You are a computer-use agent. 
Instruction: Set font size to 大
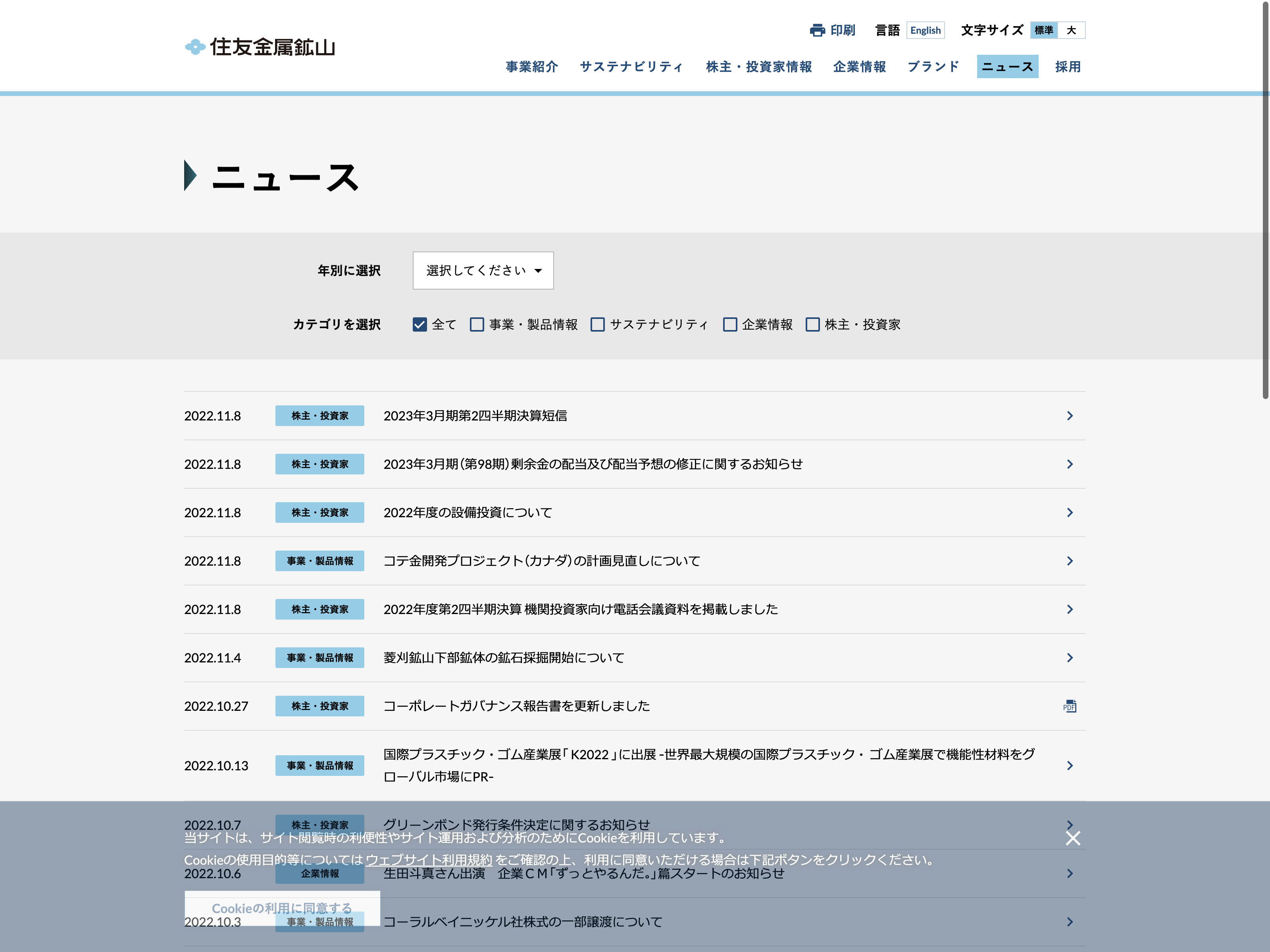[1071, 31]
